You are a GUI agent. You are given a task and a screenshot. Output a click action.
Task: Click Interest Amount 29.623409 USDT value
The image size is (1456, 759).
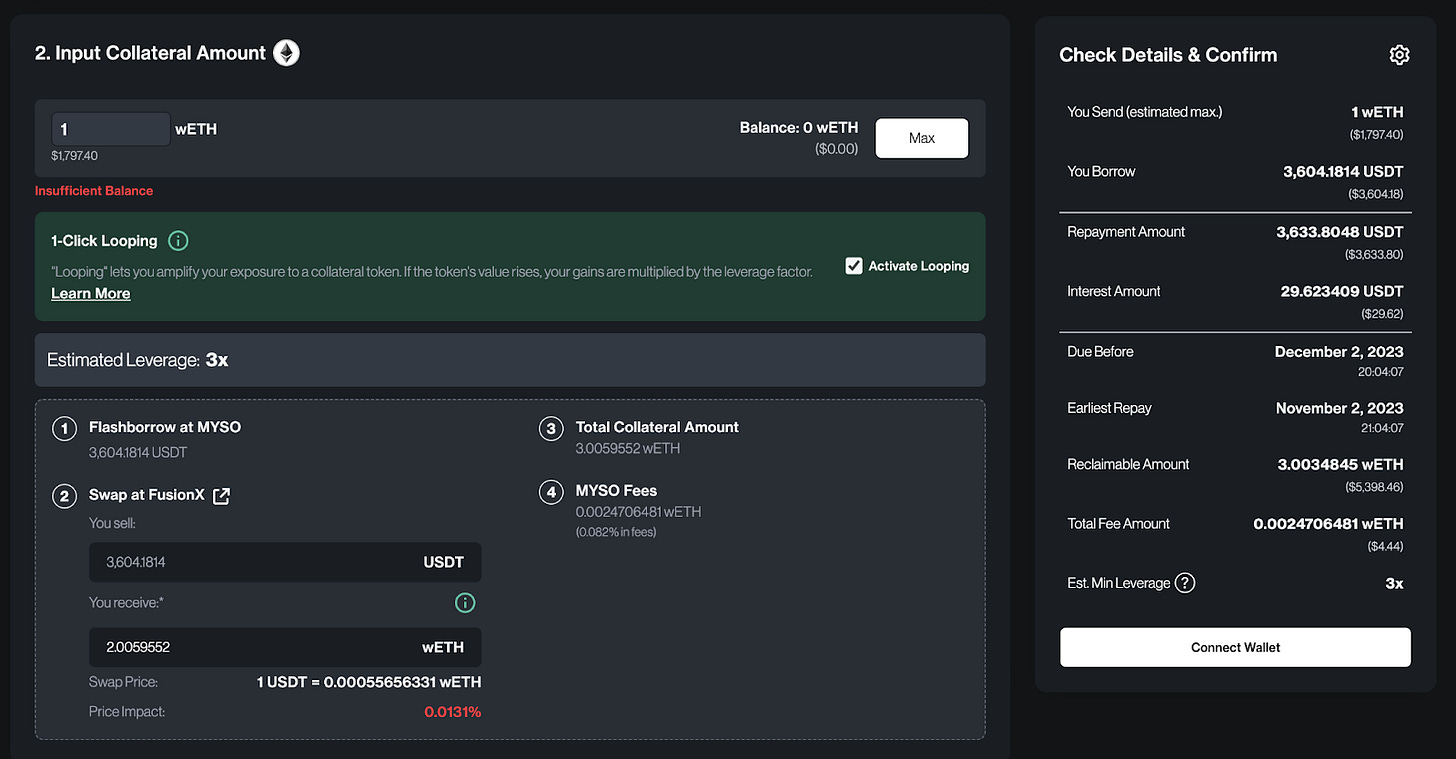pyautogui.click(x=1342, y=291)
